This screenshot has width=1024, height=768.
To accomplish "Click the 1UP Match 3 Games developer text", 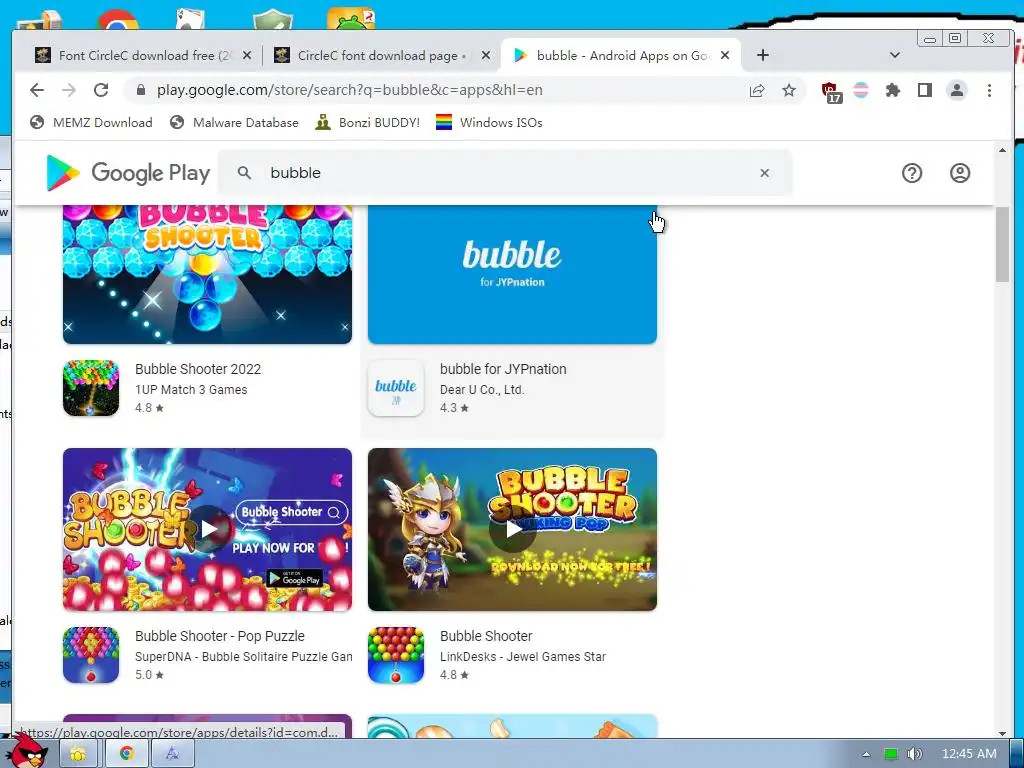I will (191, 390).
